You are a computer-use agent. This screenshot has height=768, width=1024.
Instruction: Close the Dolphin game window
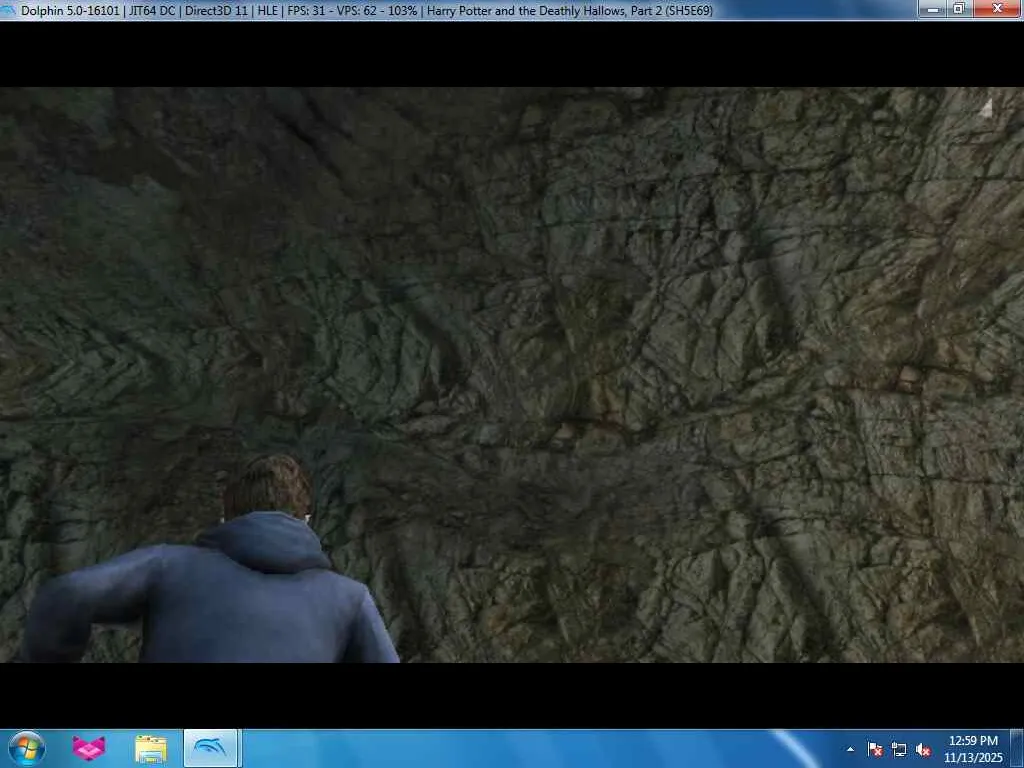coord(997,9)
